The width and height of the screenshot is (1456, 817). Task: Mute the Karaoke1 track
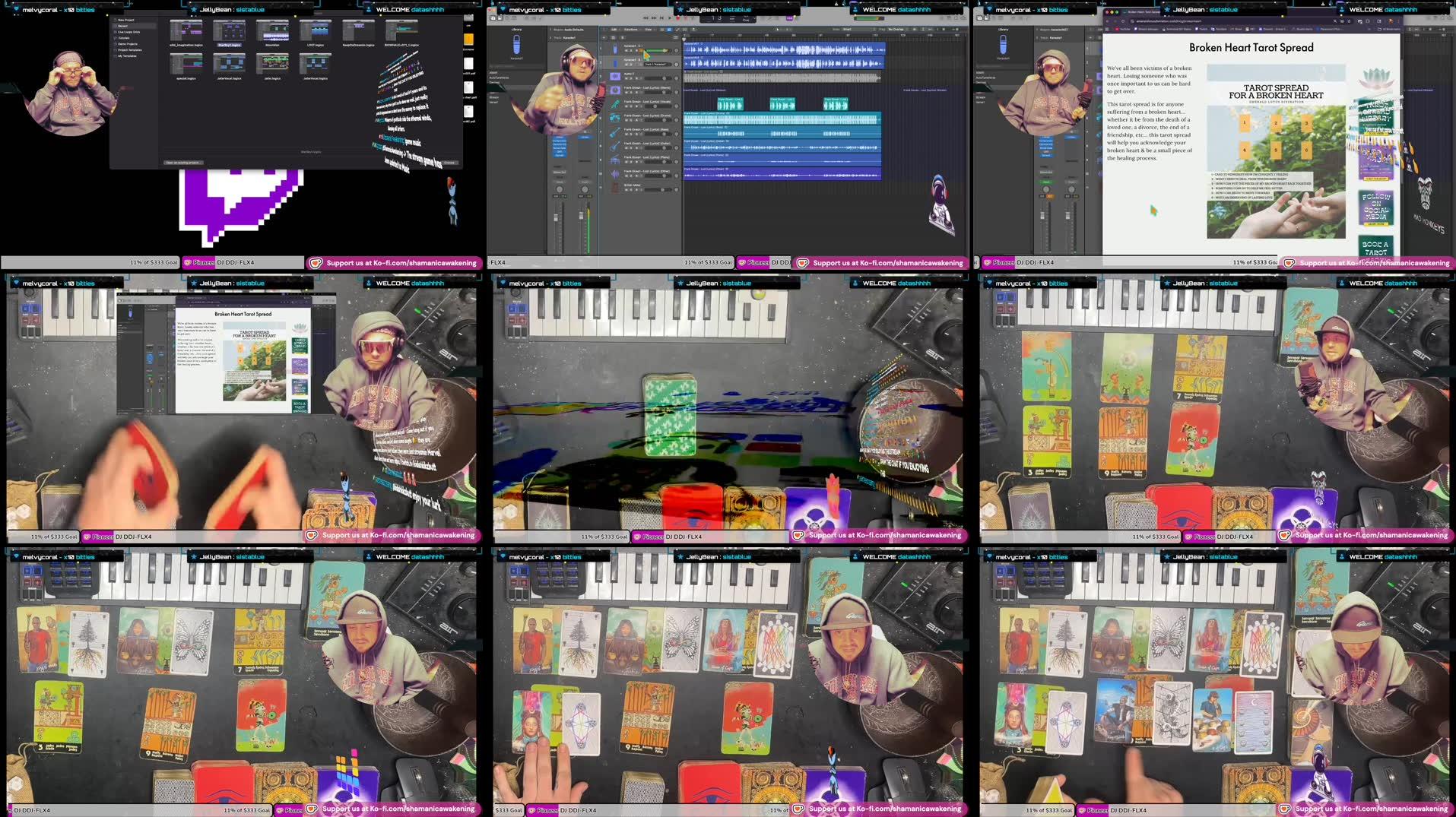tap(626, 50)
